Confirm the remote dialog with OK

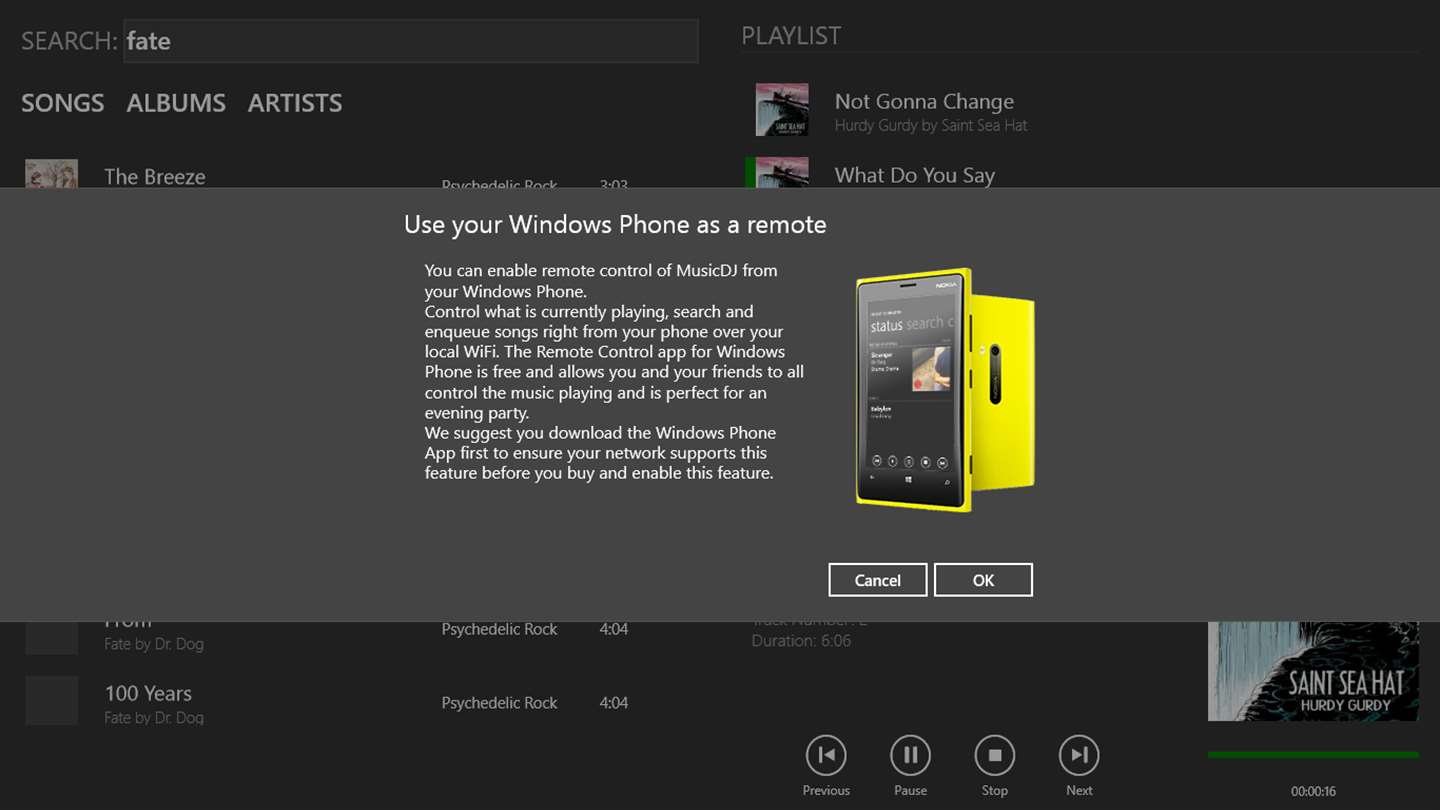point(983,580)
